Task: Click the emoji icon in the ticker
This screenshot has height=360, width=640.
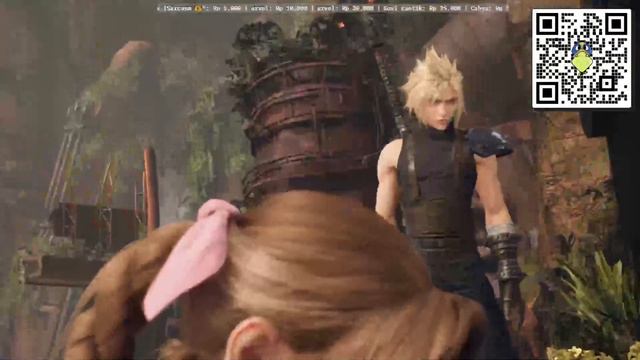Action: click(x=199, y=8)
